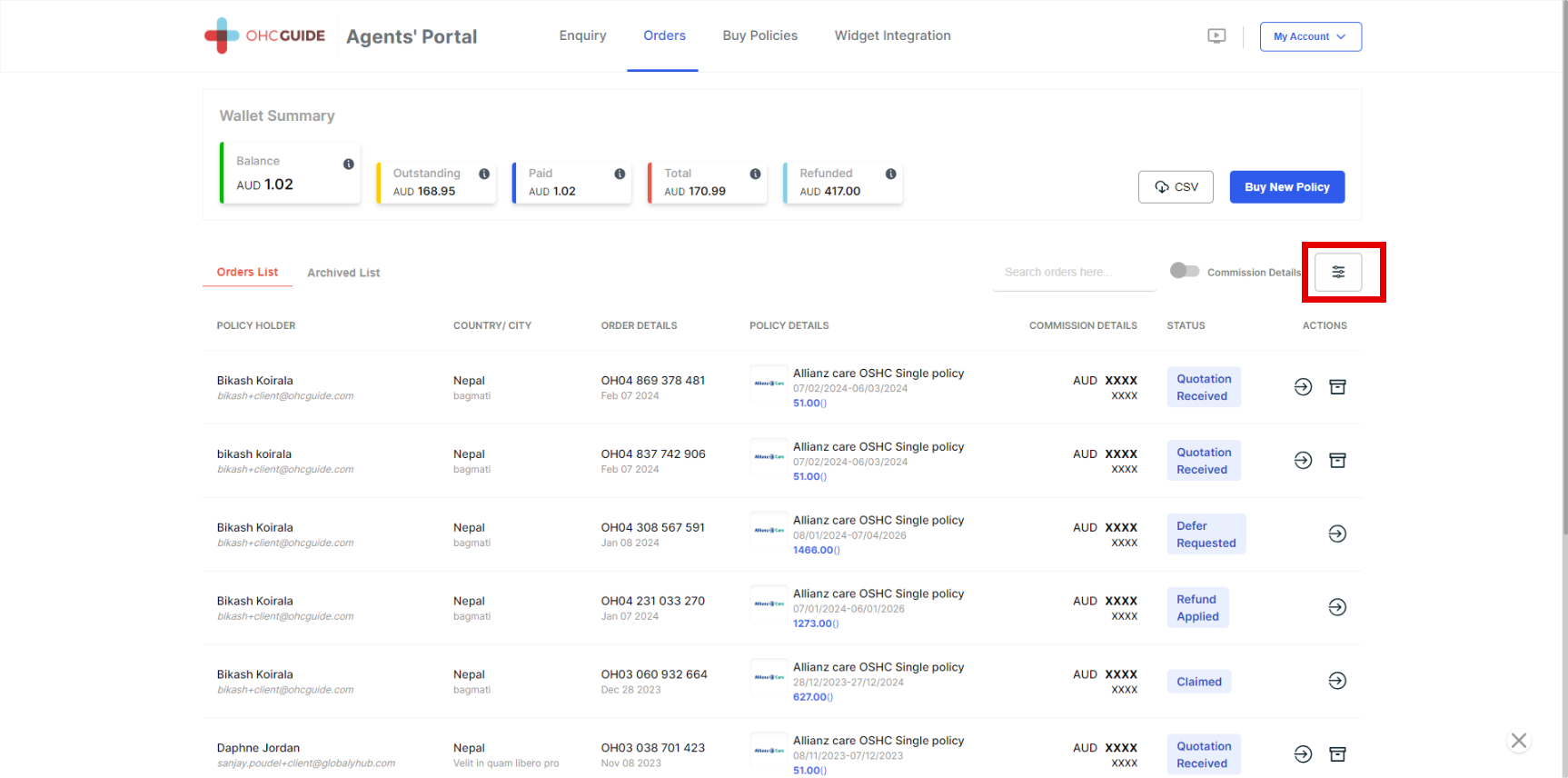Click info icon on Outstanding card

[x=484, y=174]
